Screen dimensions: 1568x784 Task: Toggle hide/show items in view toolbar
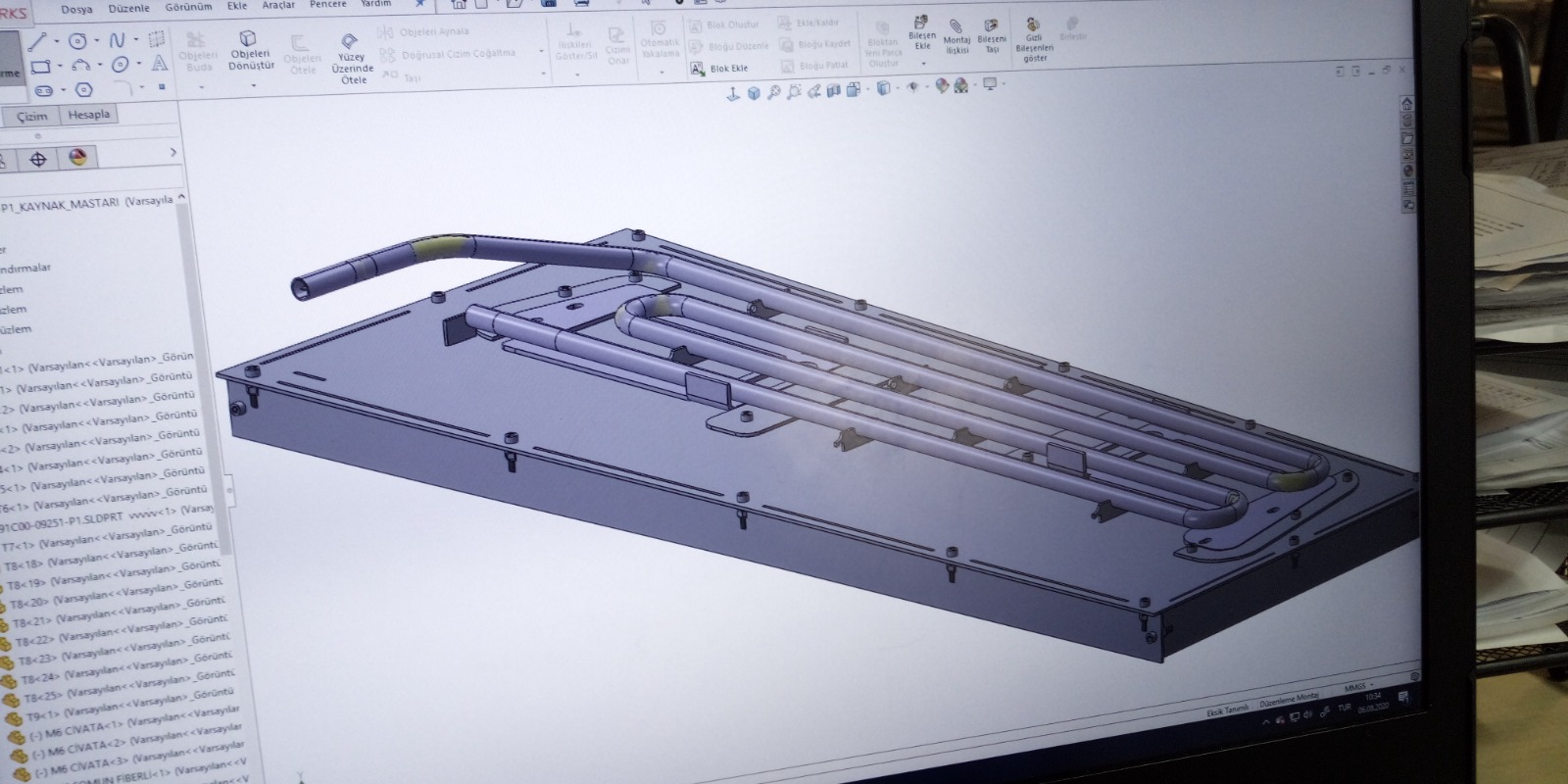(913, 87)
